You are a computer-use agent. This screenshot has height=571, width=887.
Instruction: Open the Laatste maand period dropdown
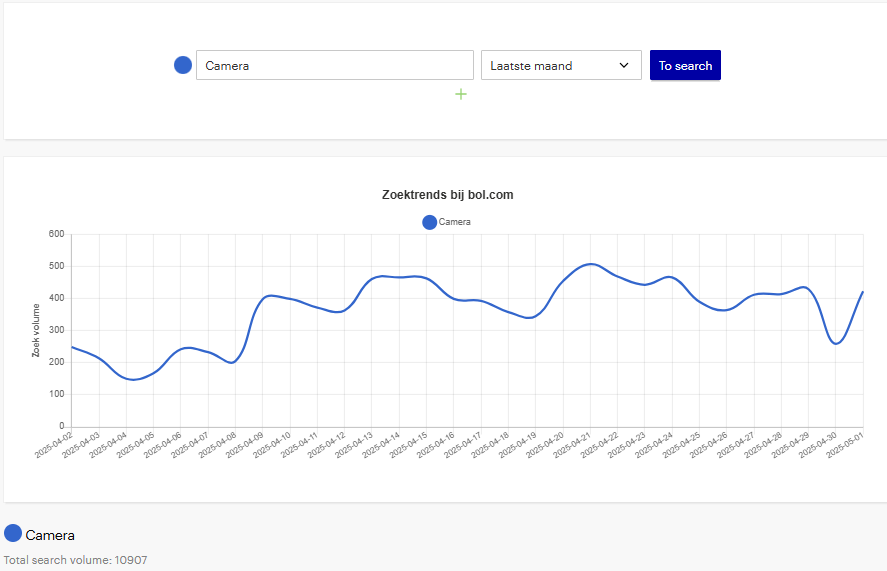[561, 65]
